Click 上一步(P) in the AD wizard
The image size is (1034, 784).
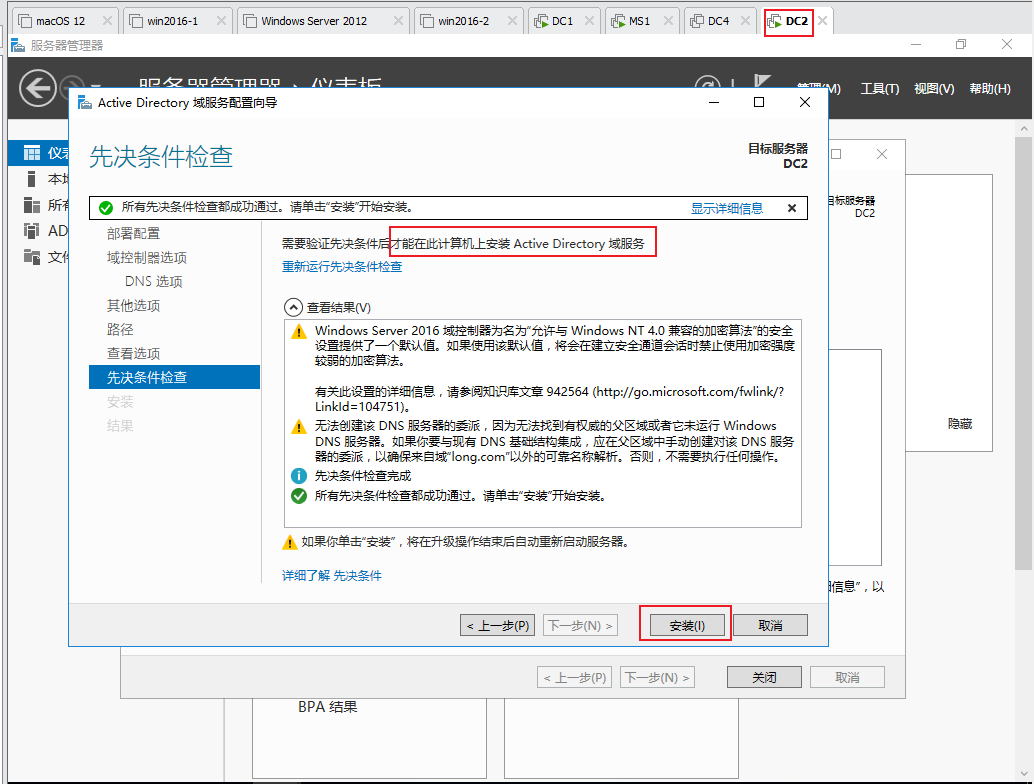[498, 625]
